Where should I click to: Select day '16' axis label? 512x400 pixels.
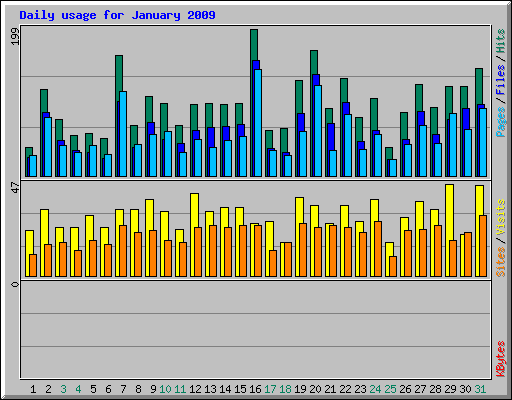click(255, 389)
